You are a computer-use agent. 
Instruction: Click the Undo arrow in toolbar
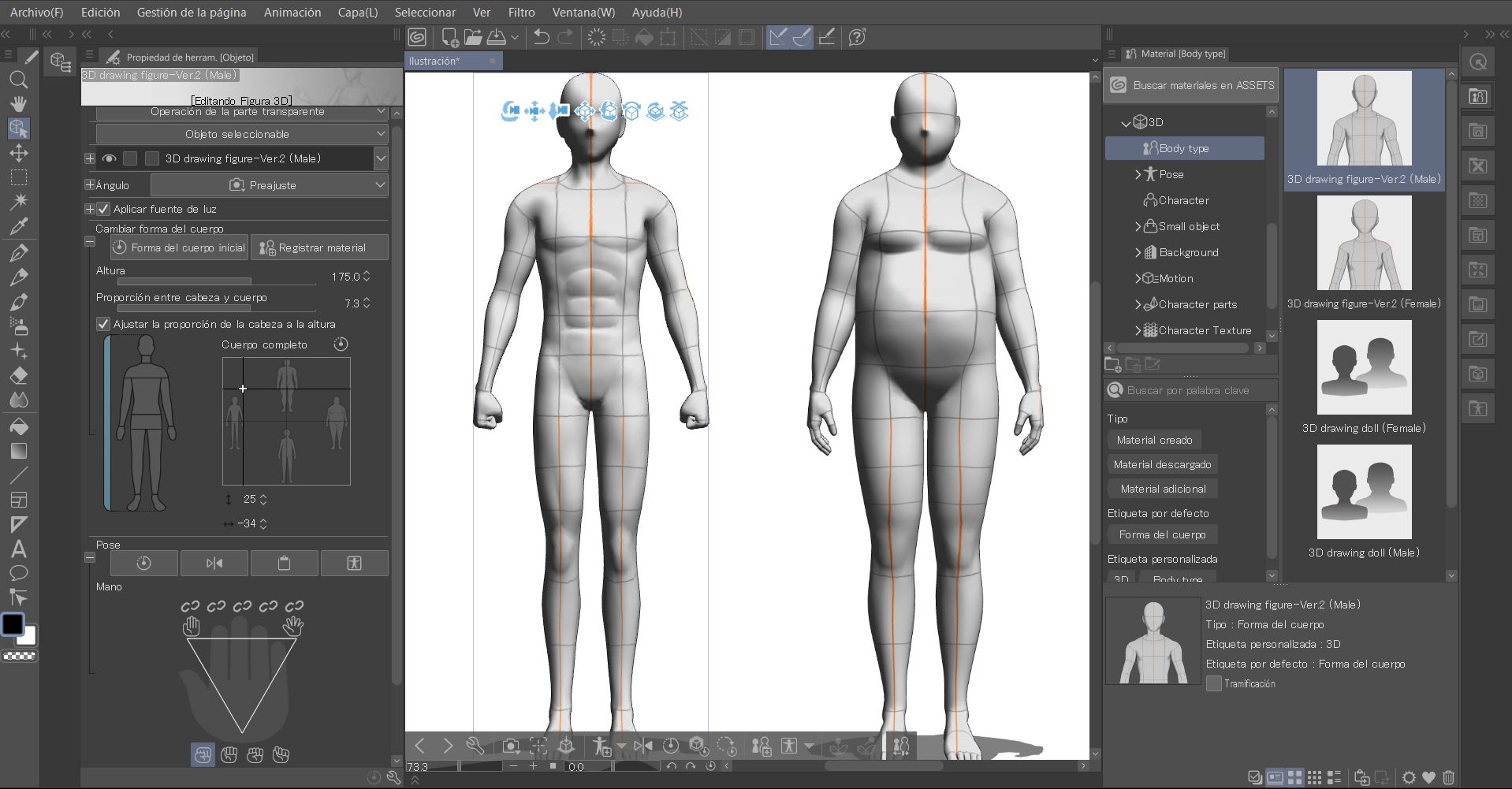[x=541, y=37]
